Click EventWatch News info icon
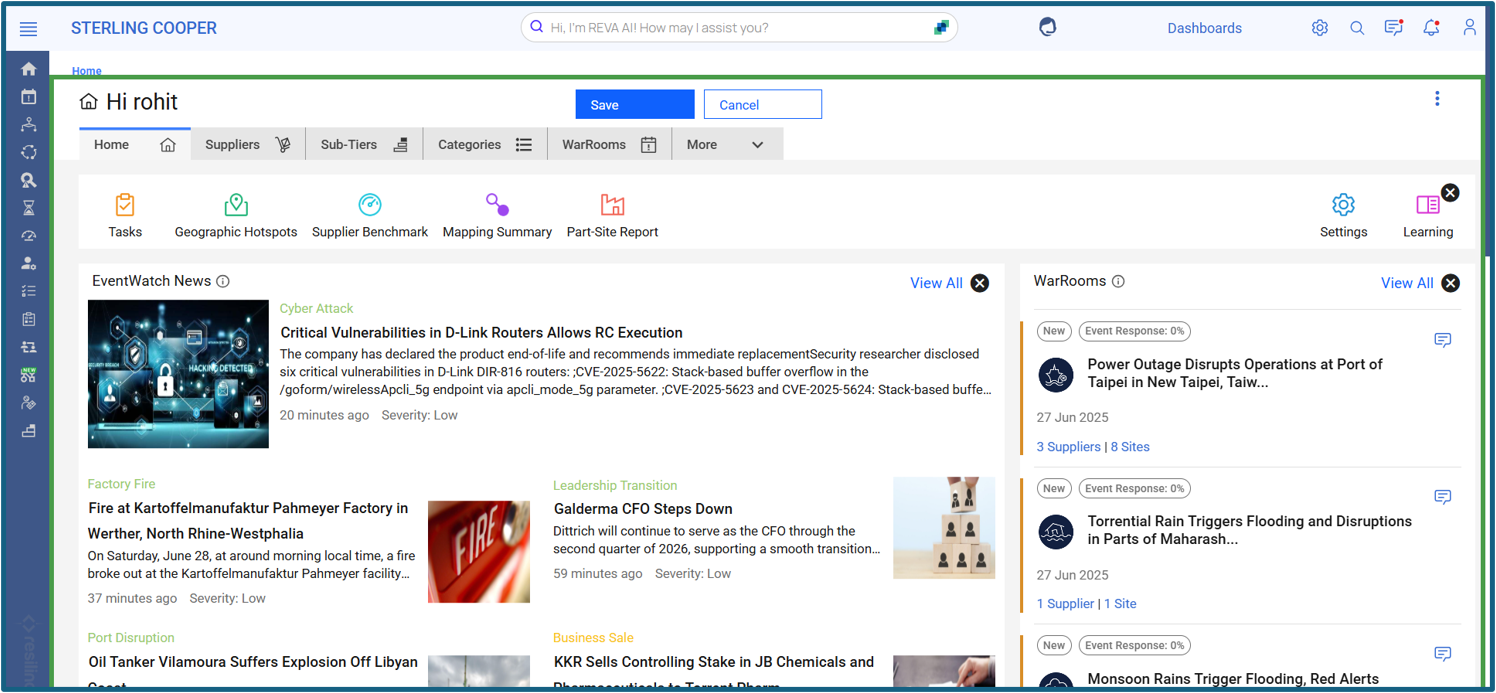This screenshot has height=693, width=1496. pyautogui.click(x=223, y=282)
